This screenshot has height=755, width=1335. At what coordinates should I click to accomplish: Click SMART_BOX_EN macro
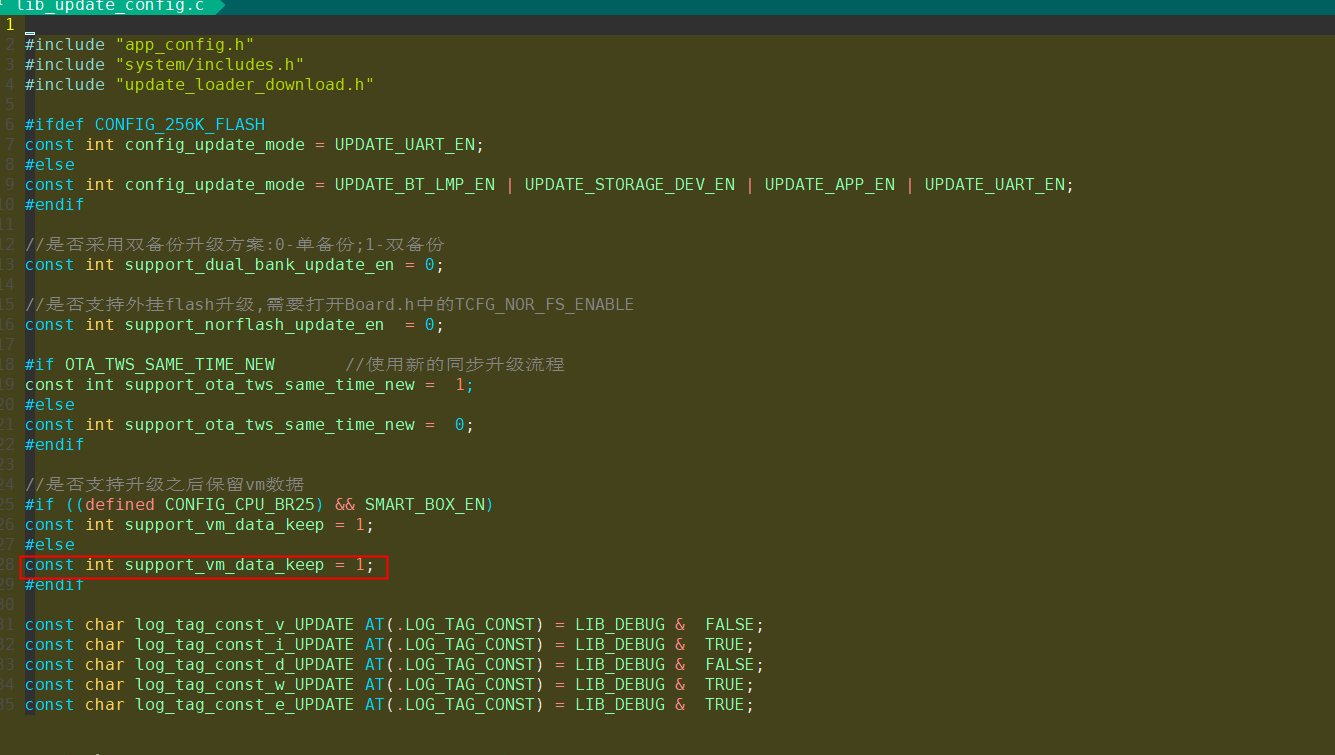(x=424, y=505)
